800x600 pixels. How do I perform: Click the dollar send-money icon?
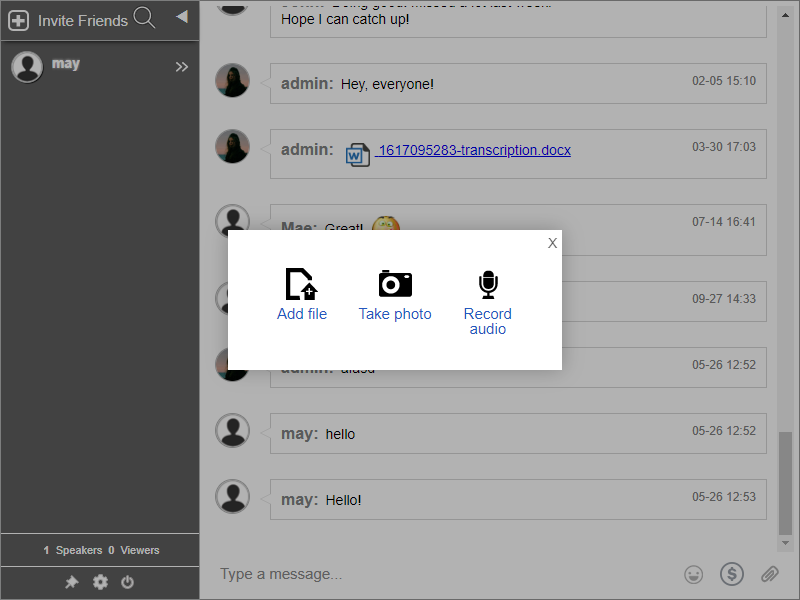[x=732, y=574]
